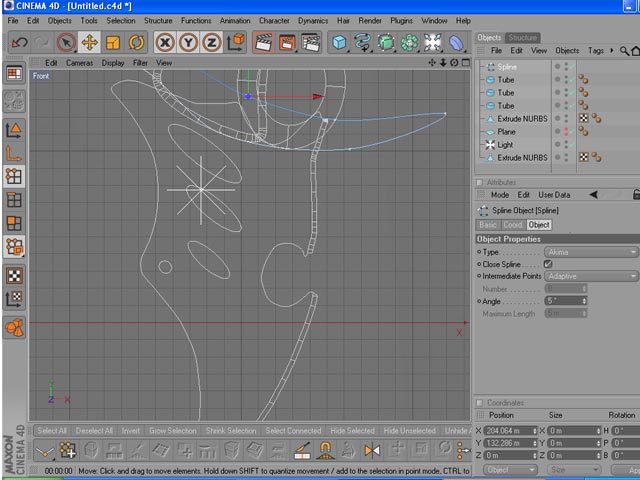
Task: Open the spline Type dropdown
Action: (x=591, y=252)
